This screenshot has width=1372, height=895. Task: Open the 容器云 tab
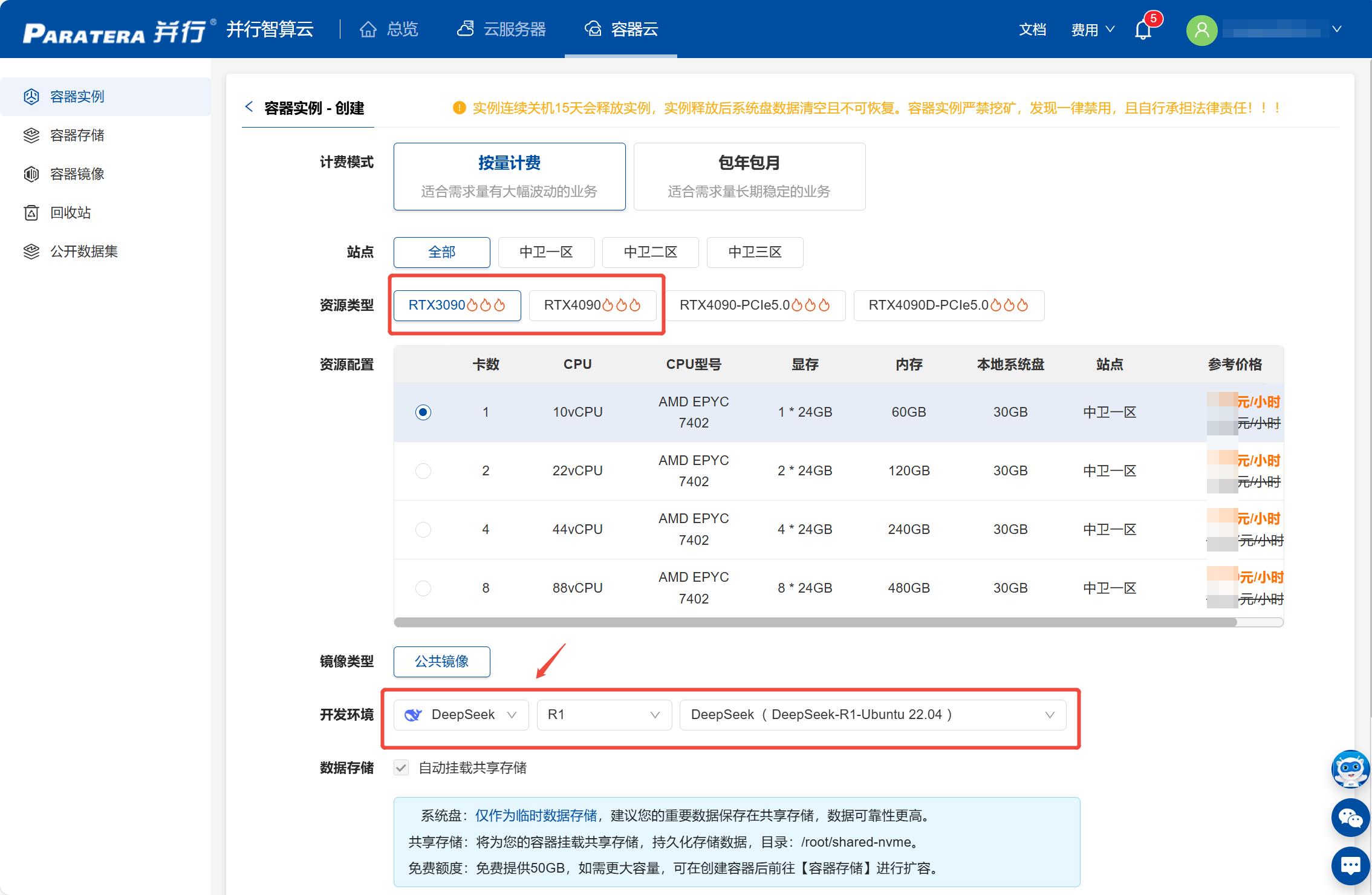click(x=621, y=29)
